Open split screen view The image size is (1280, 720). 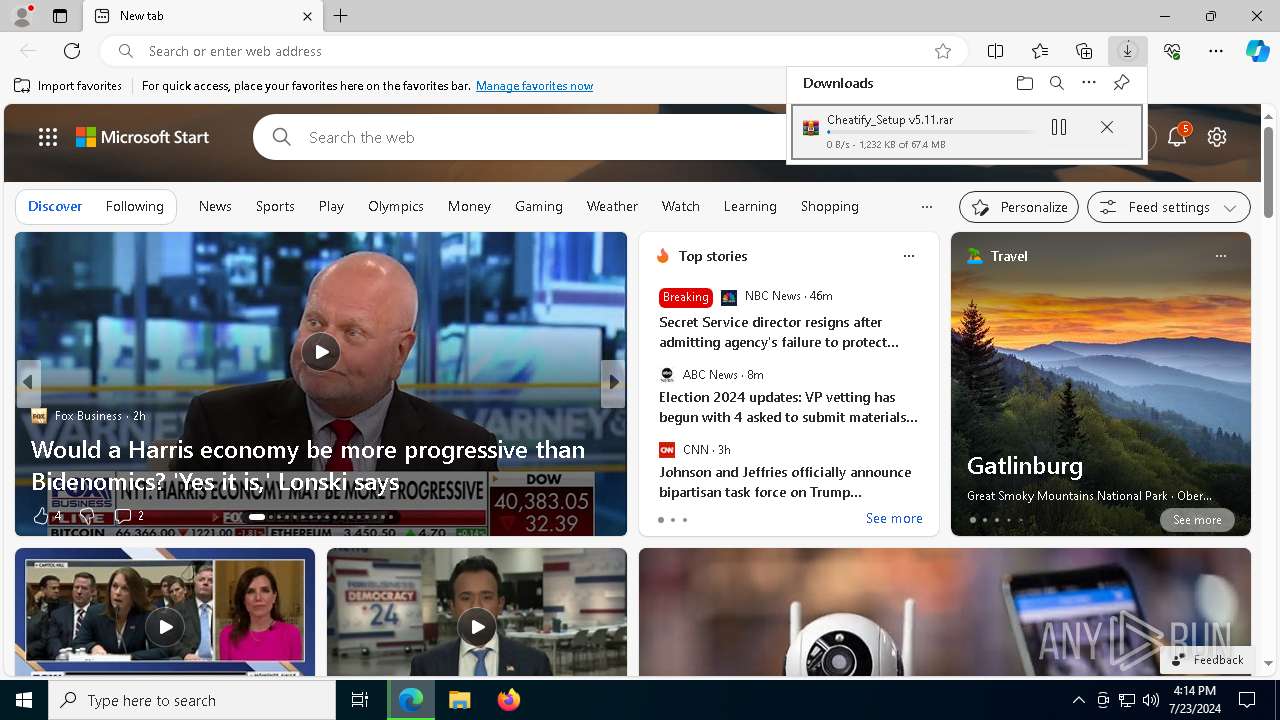coord(996,51)
